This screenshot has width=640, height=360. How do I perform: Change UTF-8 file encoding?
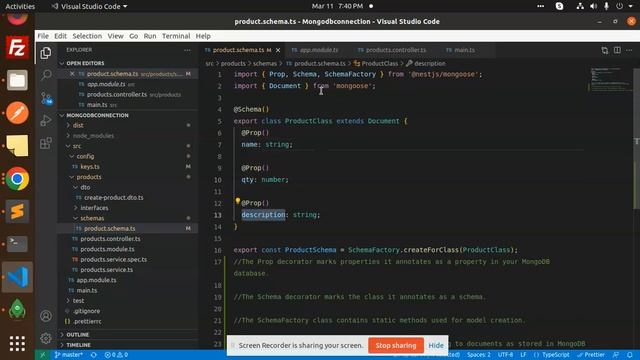click(x=505, y=355)
